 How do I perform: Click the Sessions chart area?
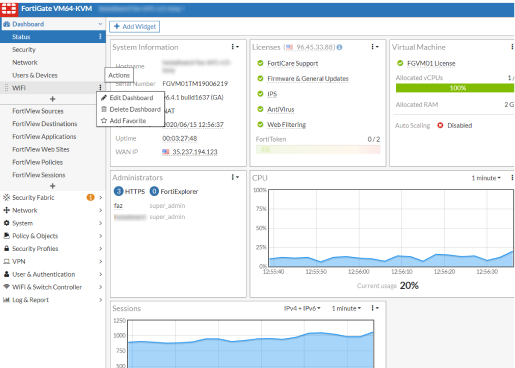tap(251, 344)
